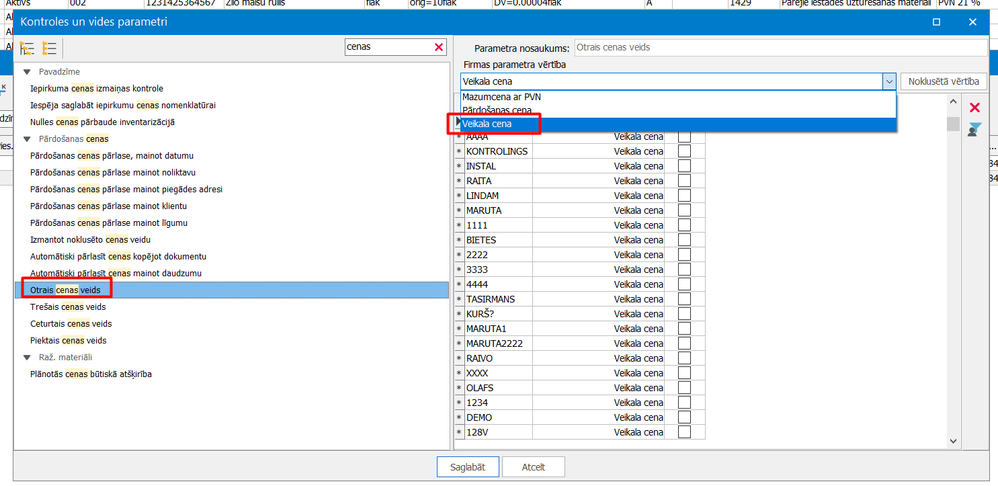Tick the checkbox for user KONTROLINGS
This screenshot has height=486, width=998.
(684, 151)
